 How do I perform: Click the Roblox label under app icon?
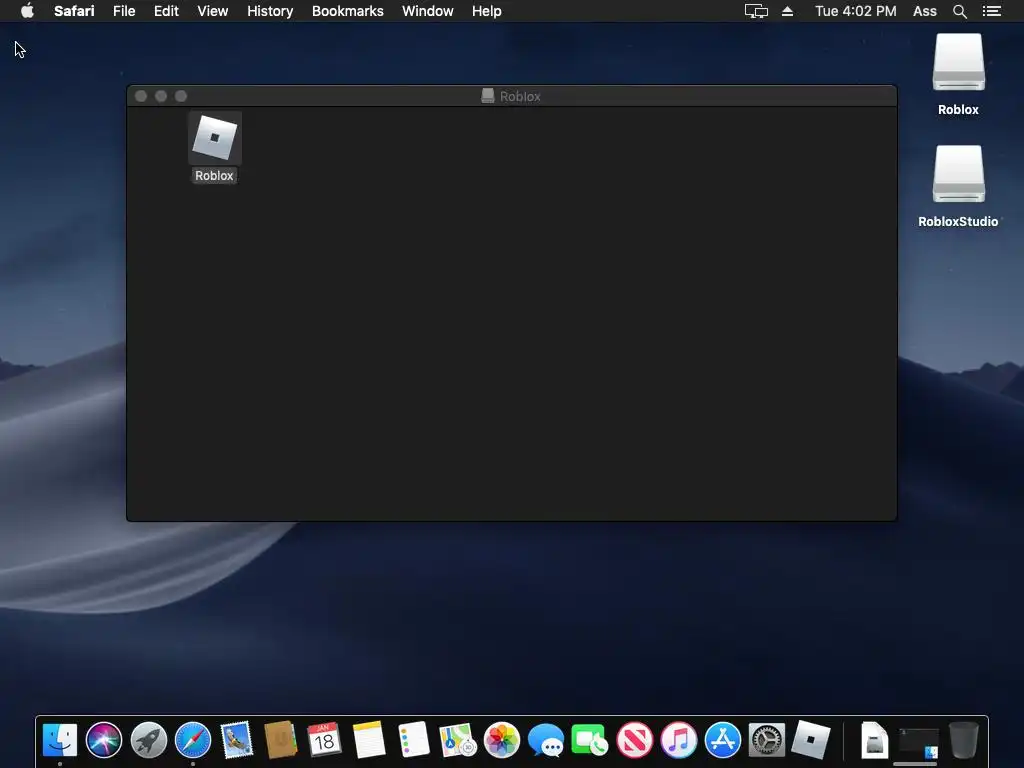214,176
